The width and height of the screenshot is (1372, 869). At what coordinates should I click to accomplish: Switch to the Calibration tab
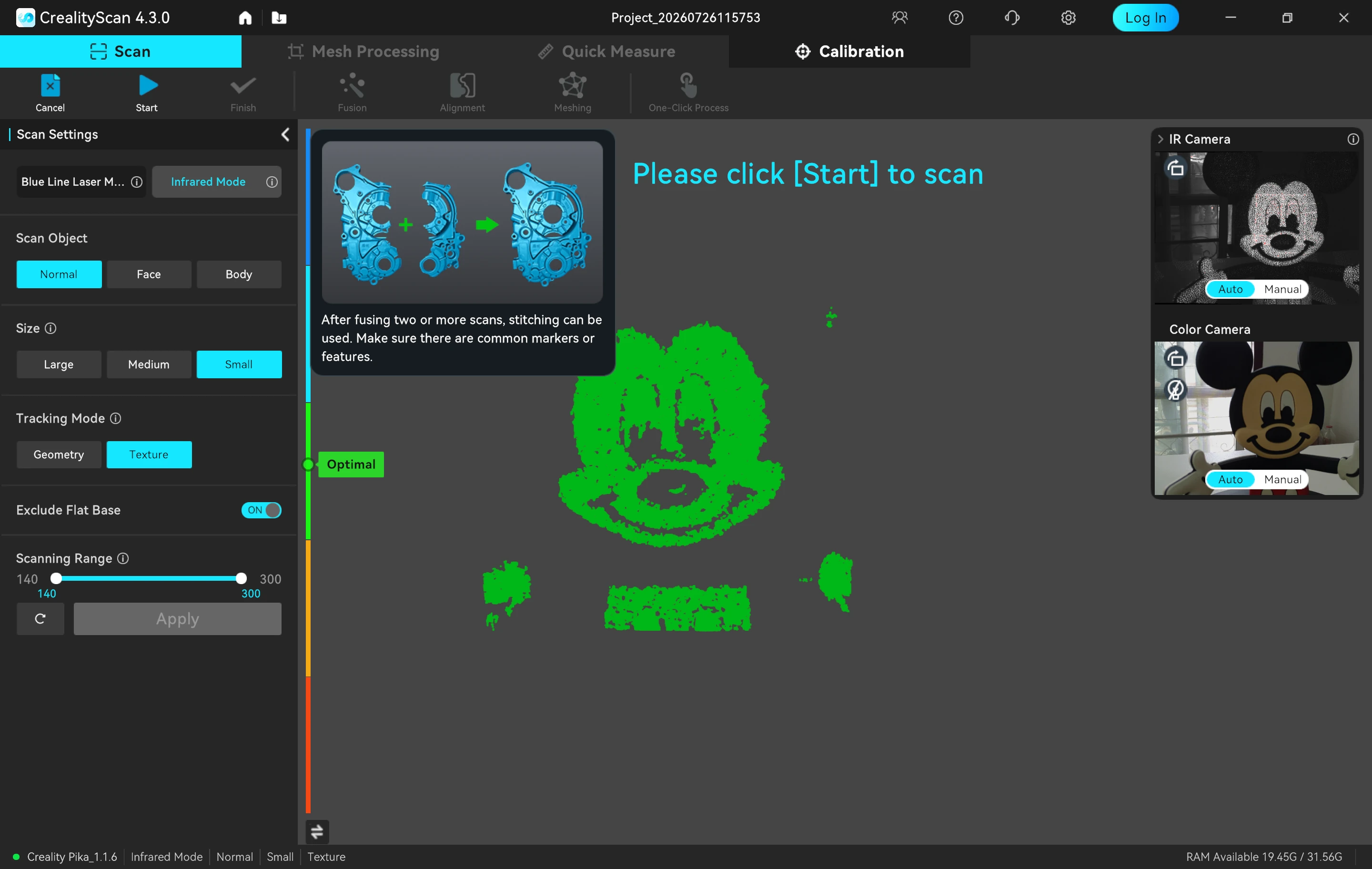(x=849, y=51)
